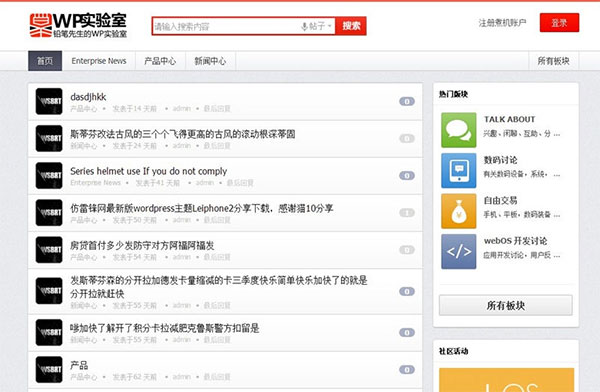Click admin author under dasdjhkk post

point(181,109)
